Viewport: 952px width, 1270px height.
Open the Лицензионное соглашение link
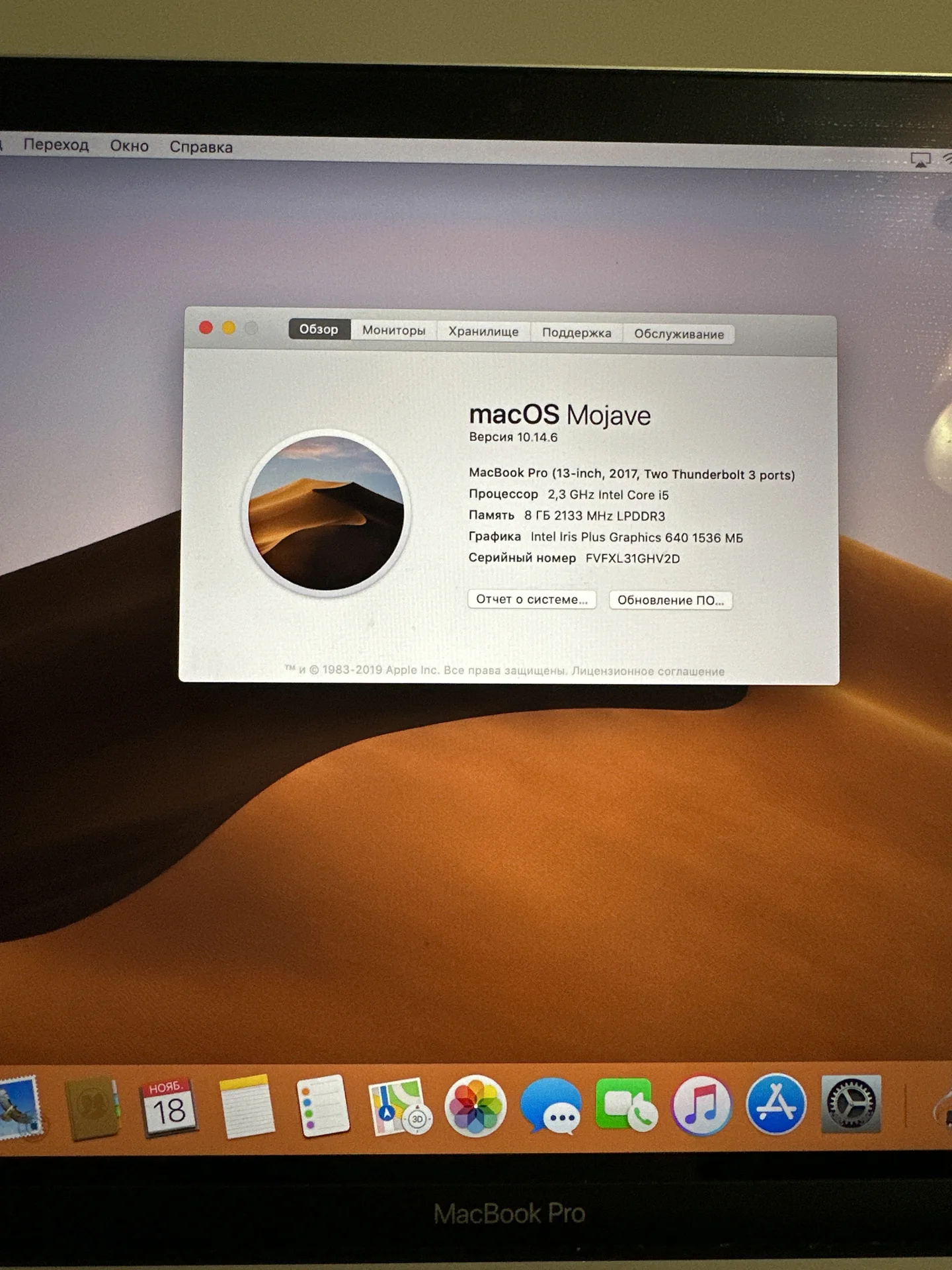649,671
